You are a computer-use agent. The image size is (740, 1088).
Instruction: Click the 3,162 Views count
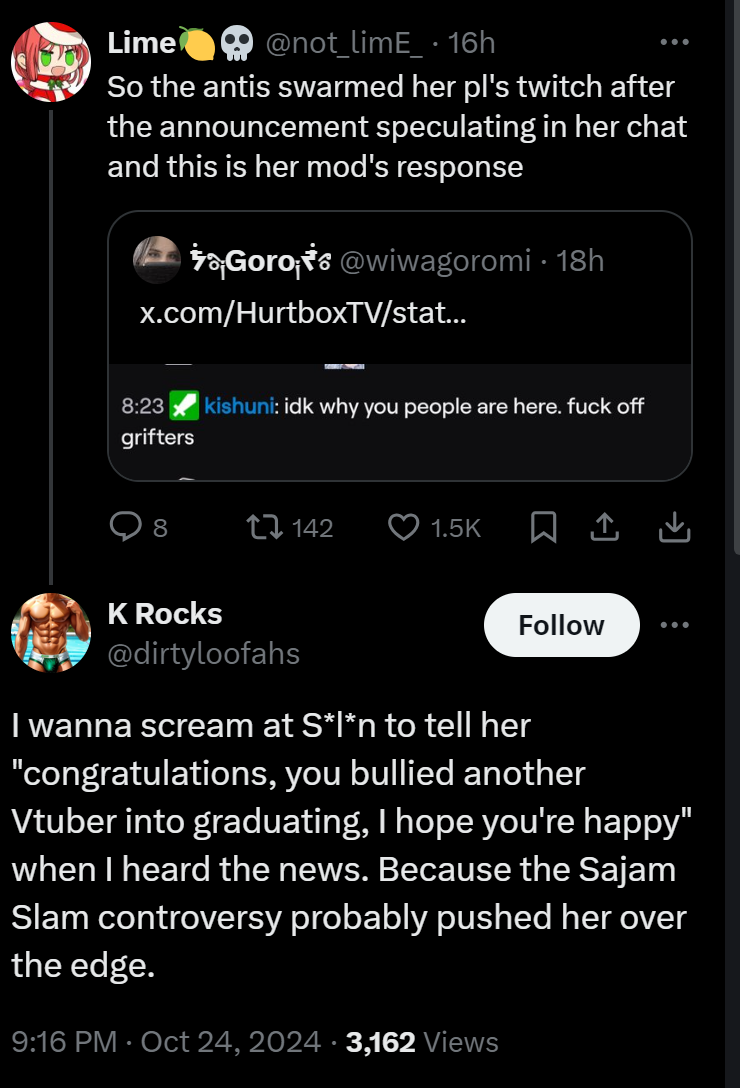tap(422, 1042)
